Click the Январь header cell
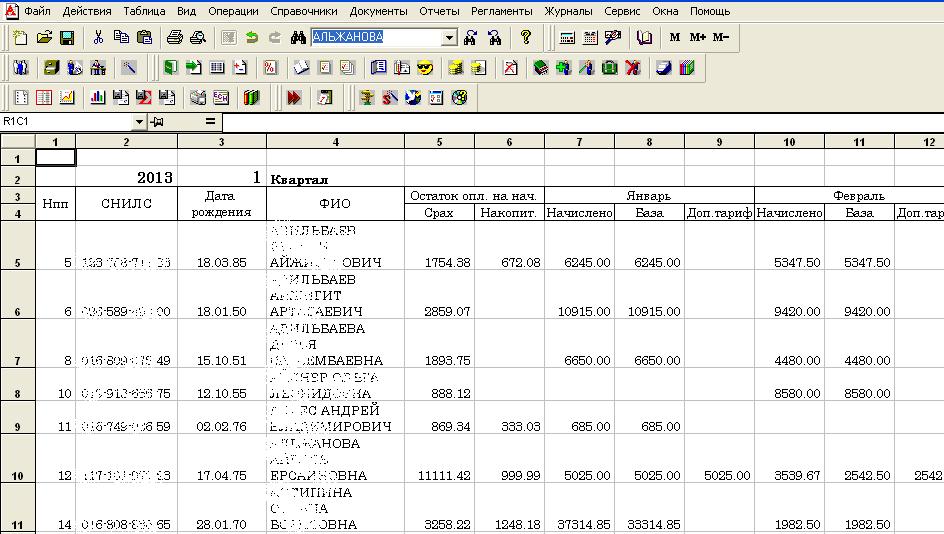The width and height of the screenshot is (944, 534). click(649, 196)
